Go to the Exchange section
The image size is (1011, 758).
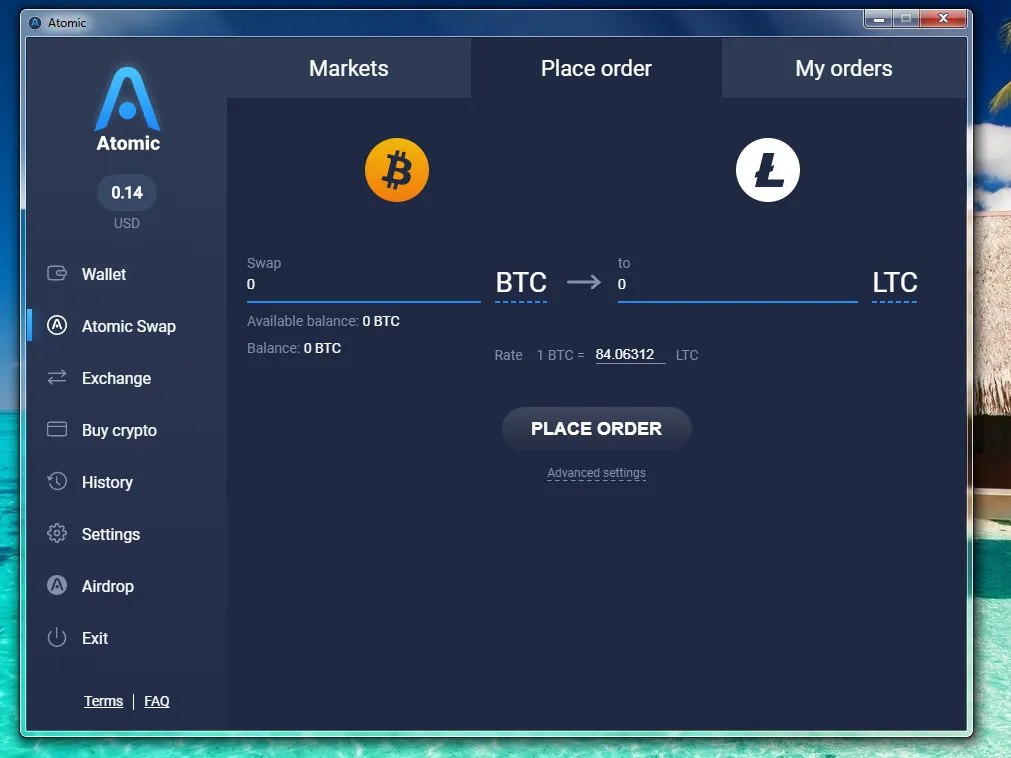pos(116,378)
